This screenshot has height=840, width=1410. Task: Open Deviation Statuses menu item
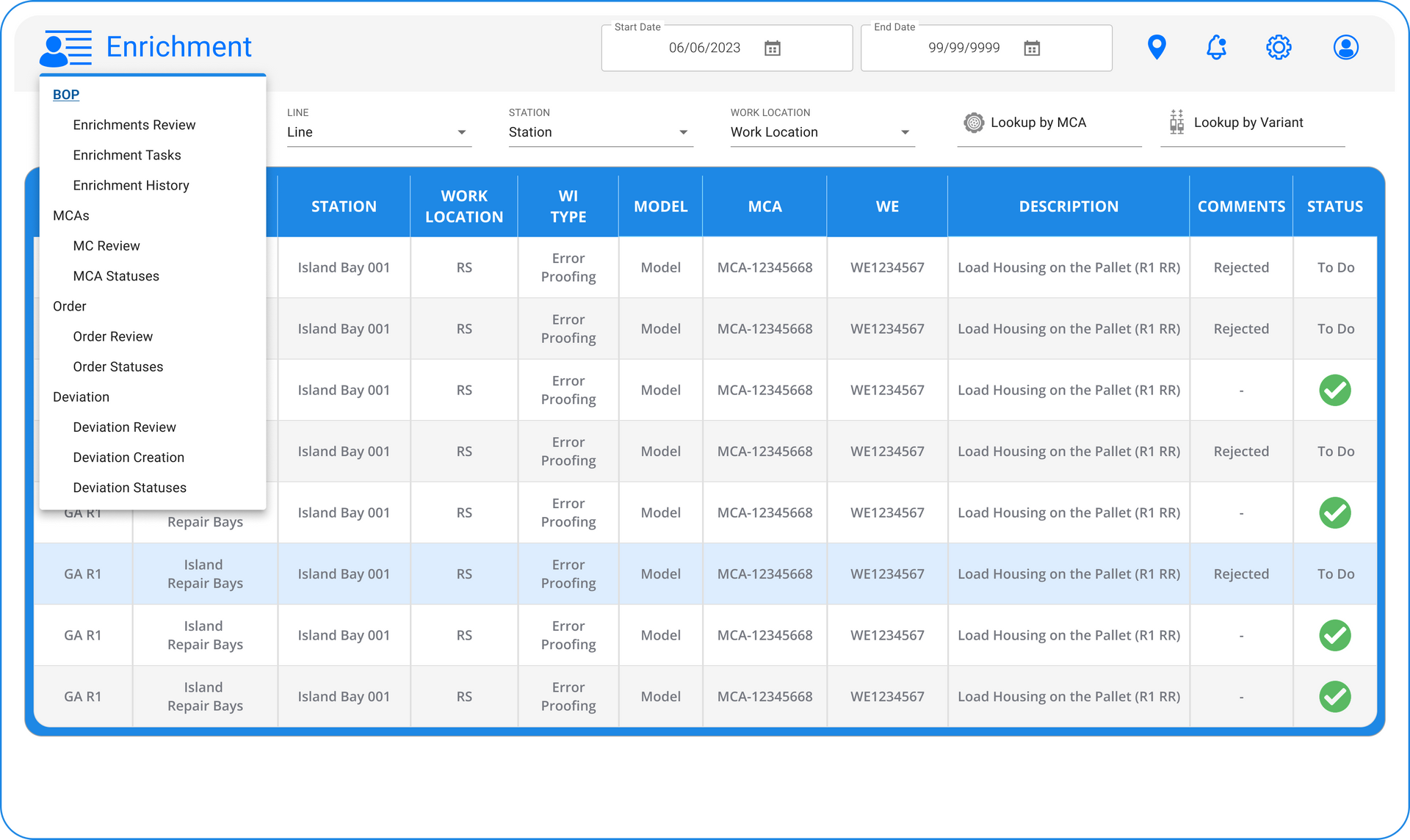pos(130,488)
